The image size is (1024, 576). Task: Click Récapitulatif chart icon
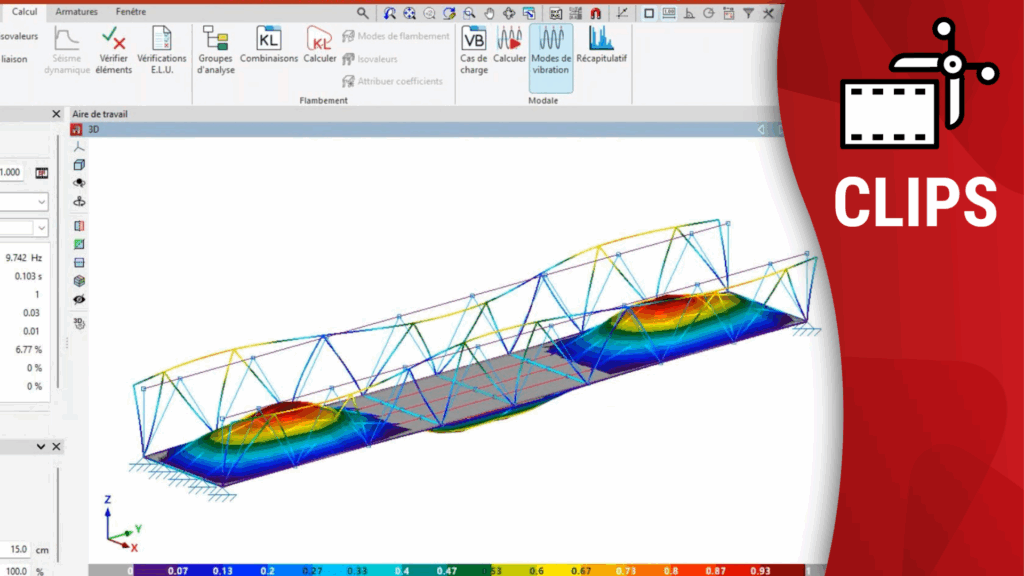tap(601, 47)
